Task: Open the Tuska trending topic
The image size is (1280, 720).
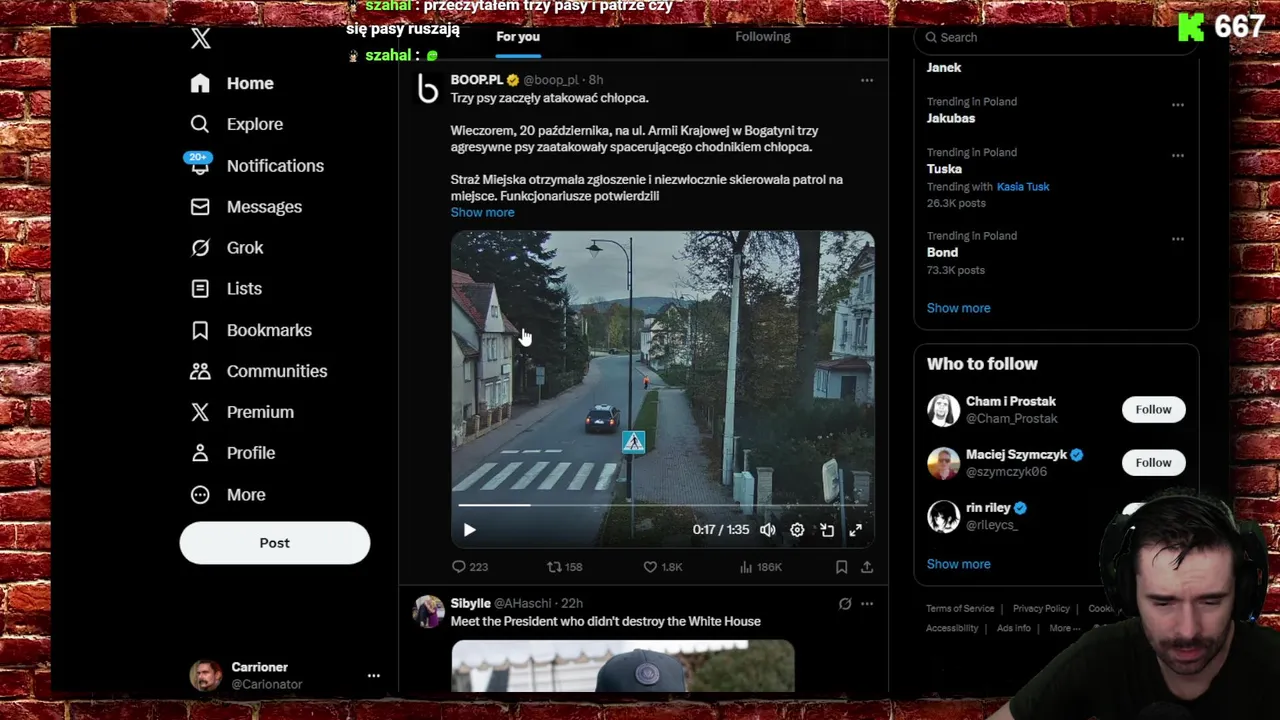Action: click(944, 169)
